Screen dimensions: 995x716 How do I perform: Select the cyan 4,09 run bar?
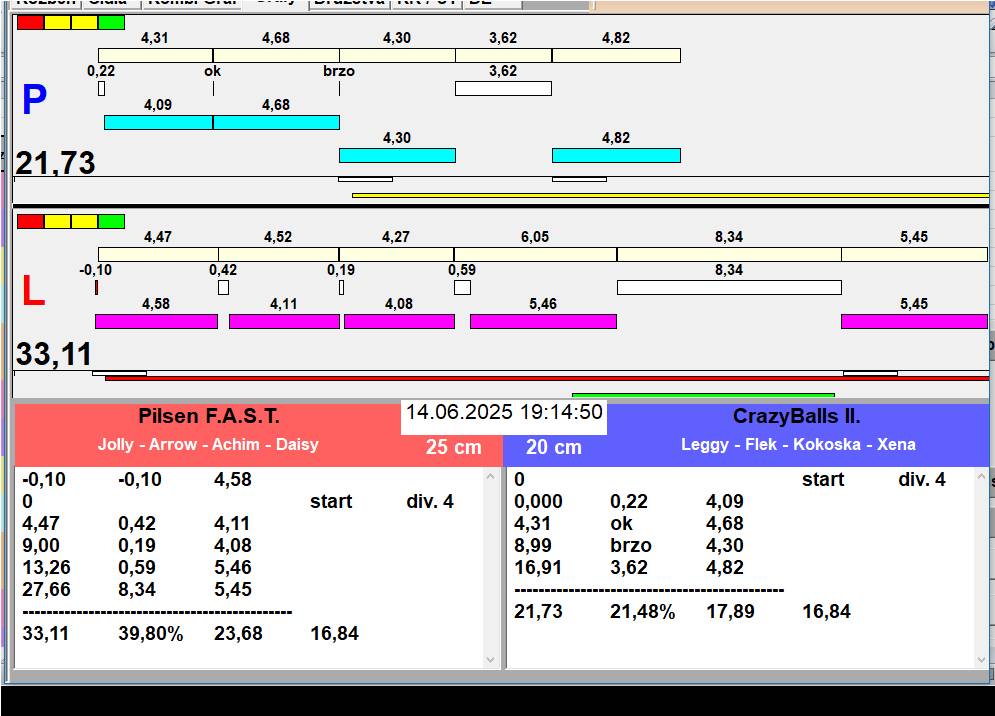(158, 122)
